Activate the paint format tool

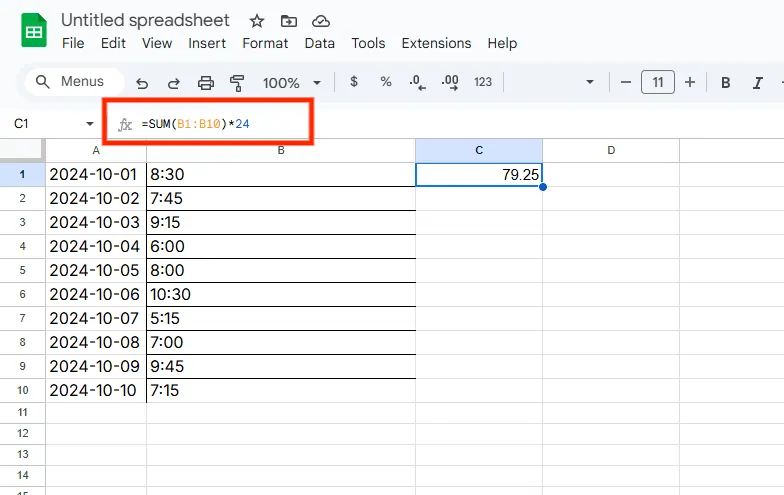coord(237,83)
